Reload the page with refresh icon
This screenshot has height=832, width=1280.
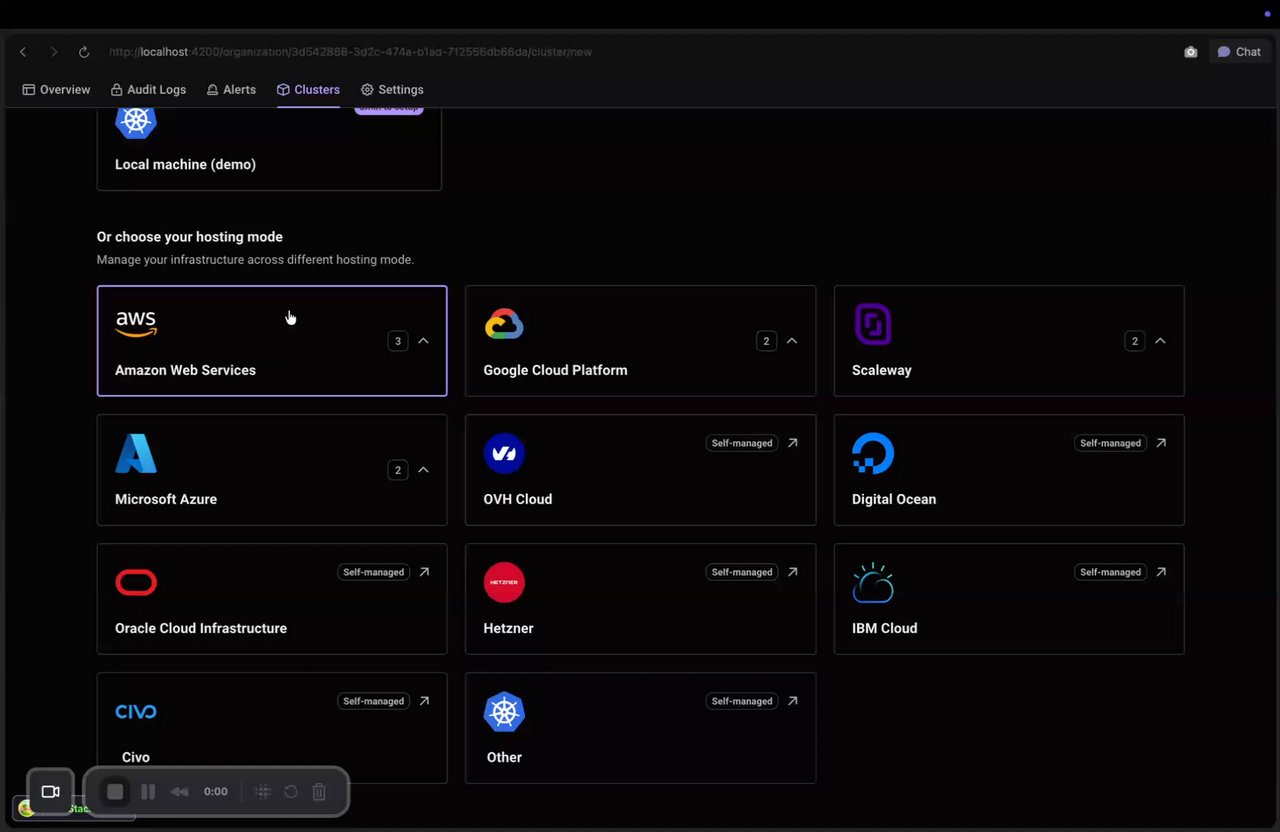pos(84,52)
